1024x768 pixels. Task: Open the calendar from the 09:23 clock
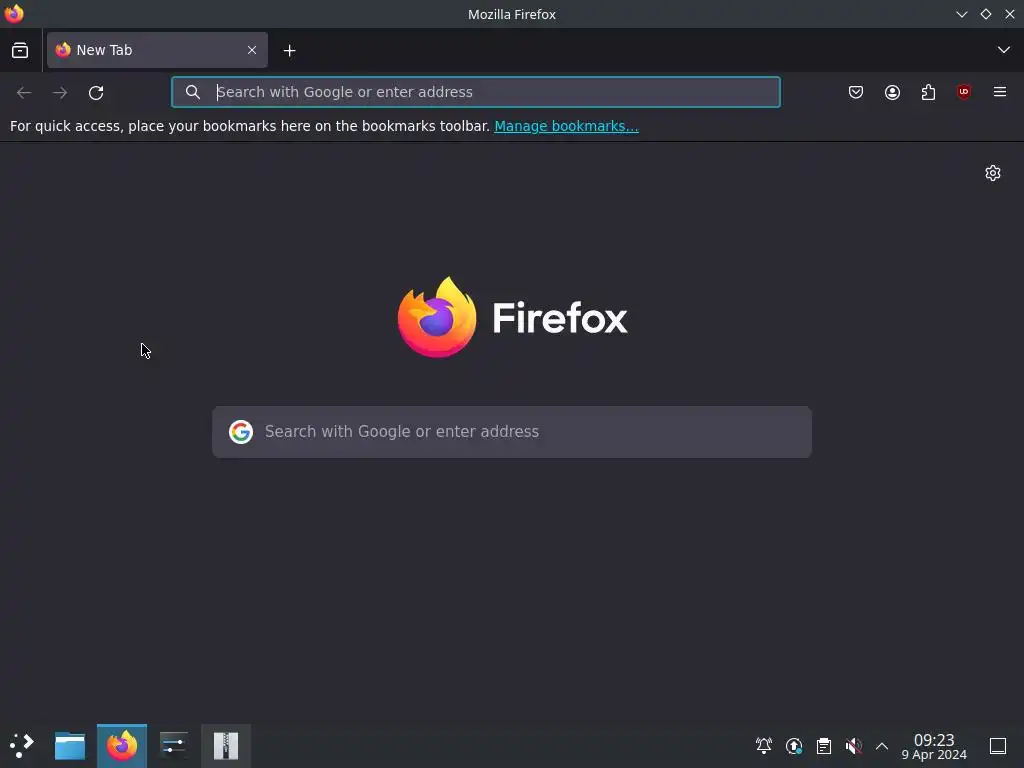934,746
